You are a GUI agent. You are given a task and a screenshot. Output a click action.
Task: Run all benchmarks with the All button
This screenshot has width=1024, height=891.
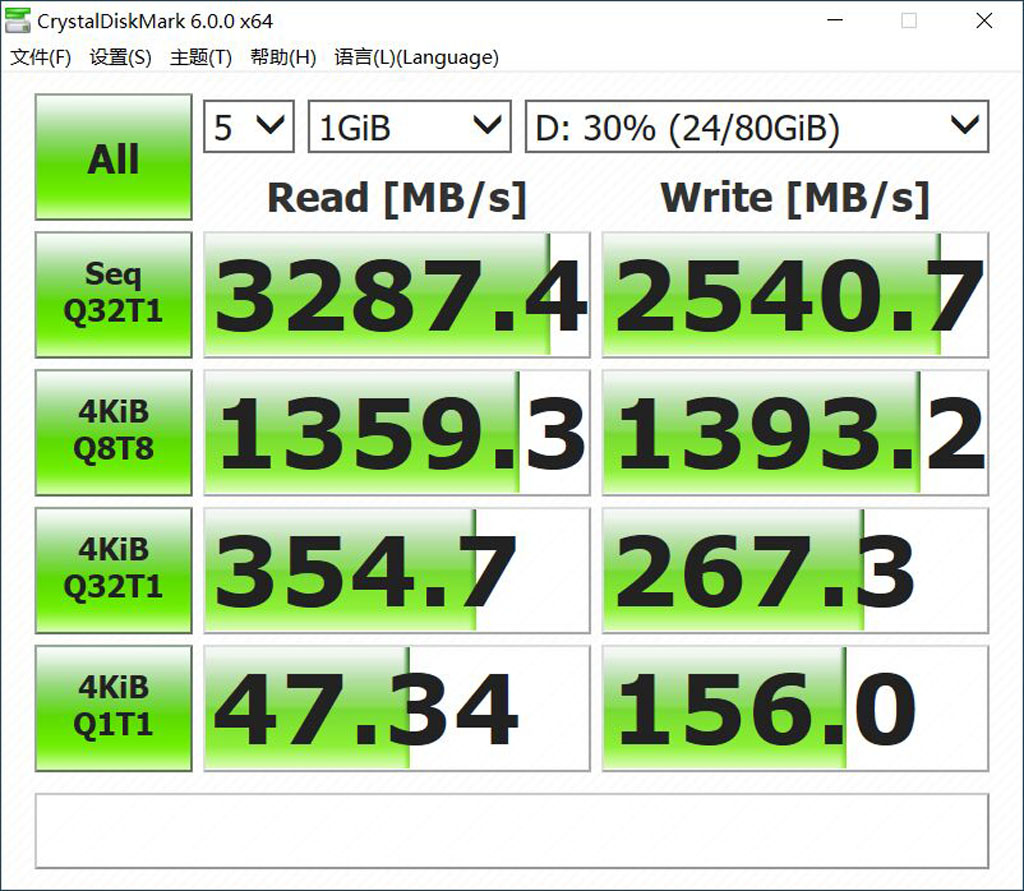[112, 157]
